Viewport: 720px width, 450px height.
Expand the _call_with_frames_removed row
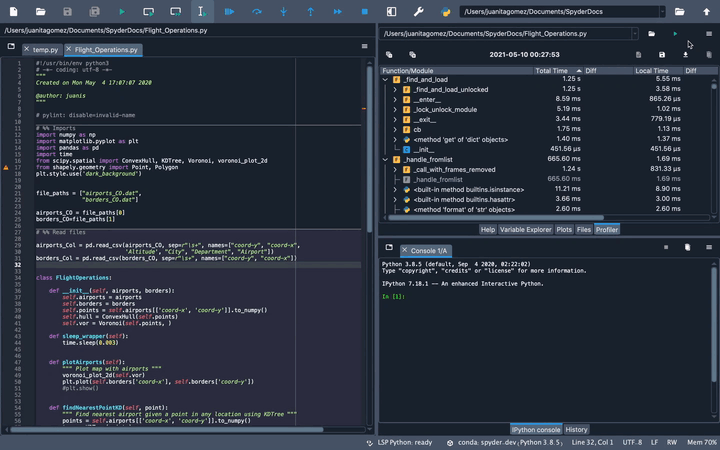(395, 170)
